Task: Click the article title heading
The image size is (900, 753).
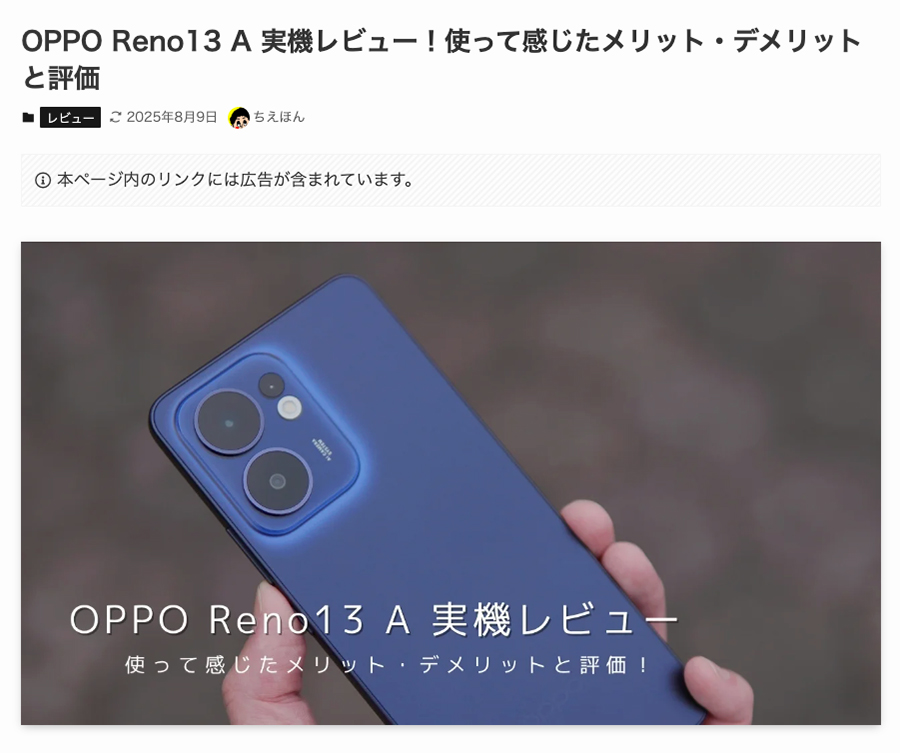Action: pos(441,59)
